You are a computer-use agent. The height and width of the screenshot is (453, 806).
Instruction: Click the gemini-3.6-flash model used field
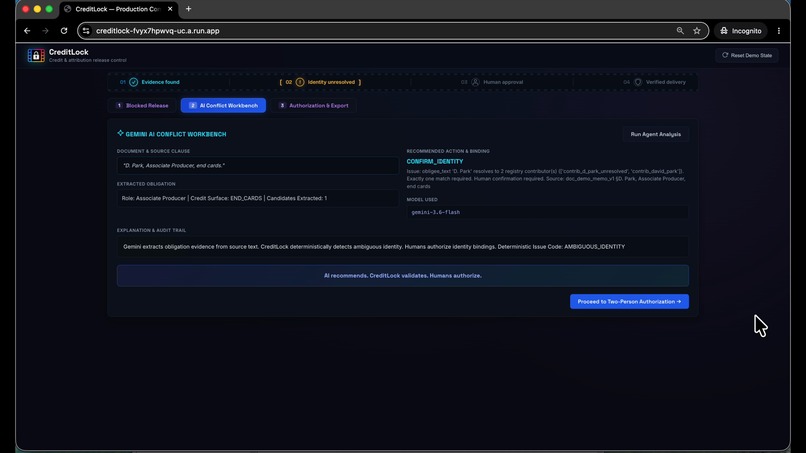[x=547, y=212]
